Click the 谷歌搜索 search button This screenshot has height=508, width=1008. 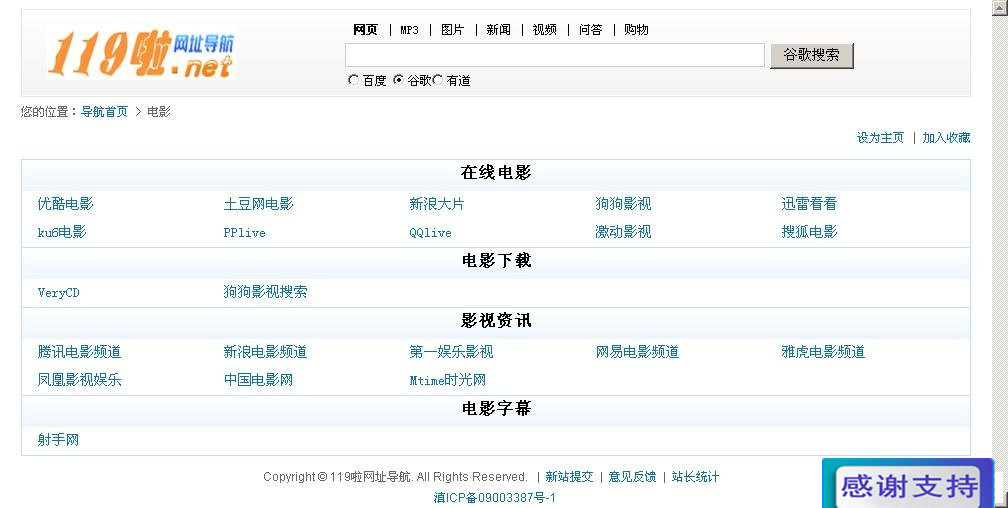click(812, 55)
